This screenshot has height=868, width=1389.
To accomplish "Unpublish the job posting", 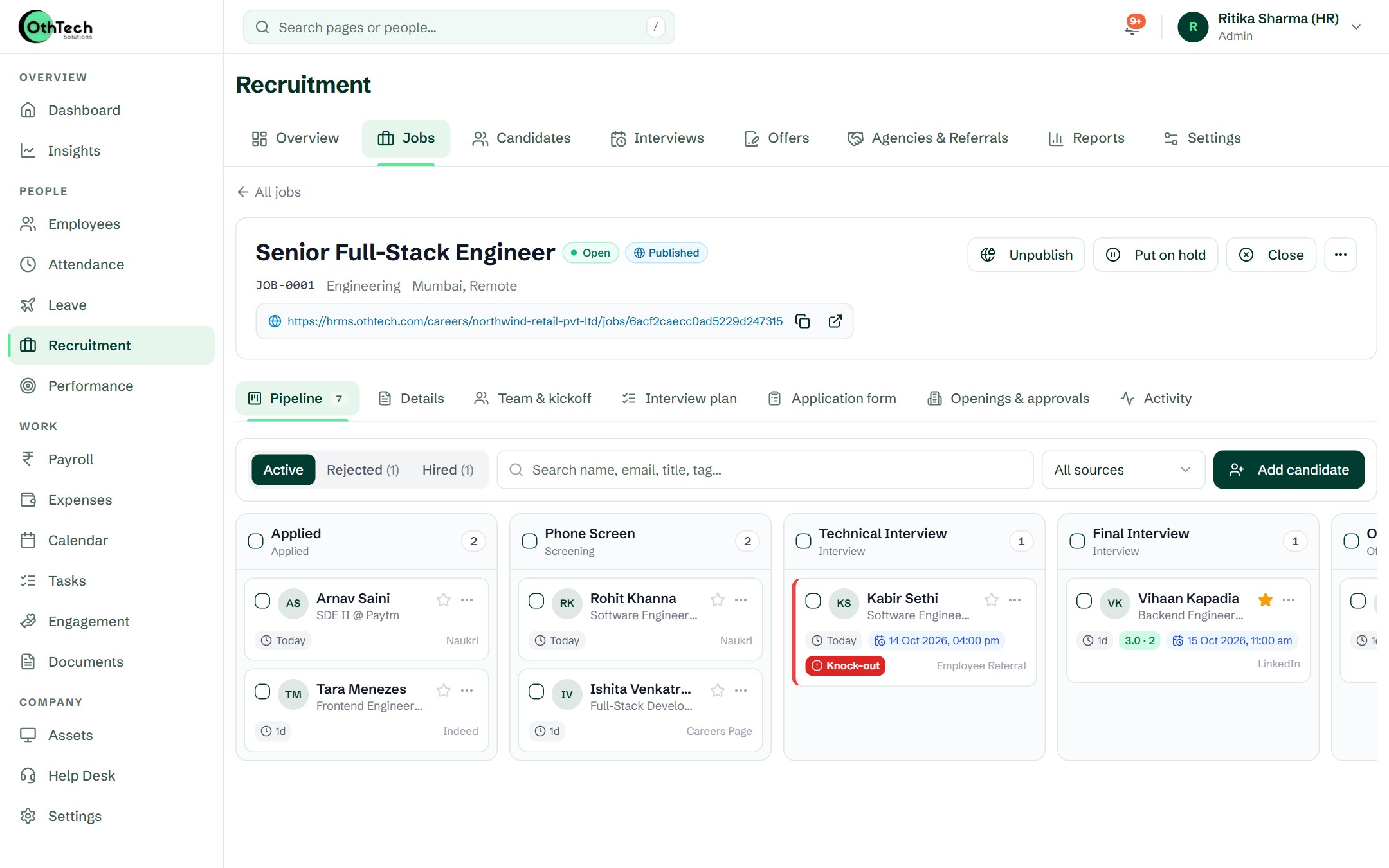I will click(1026, 255).
